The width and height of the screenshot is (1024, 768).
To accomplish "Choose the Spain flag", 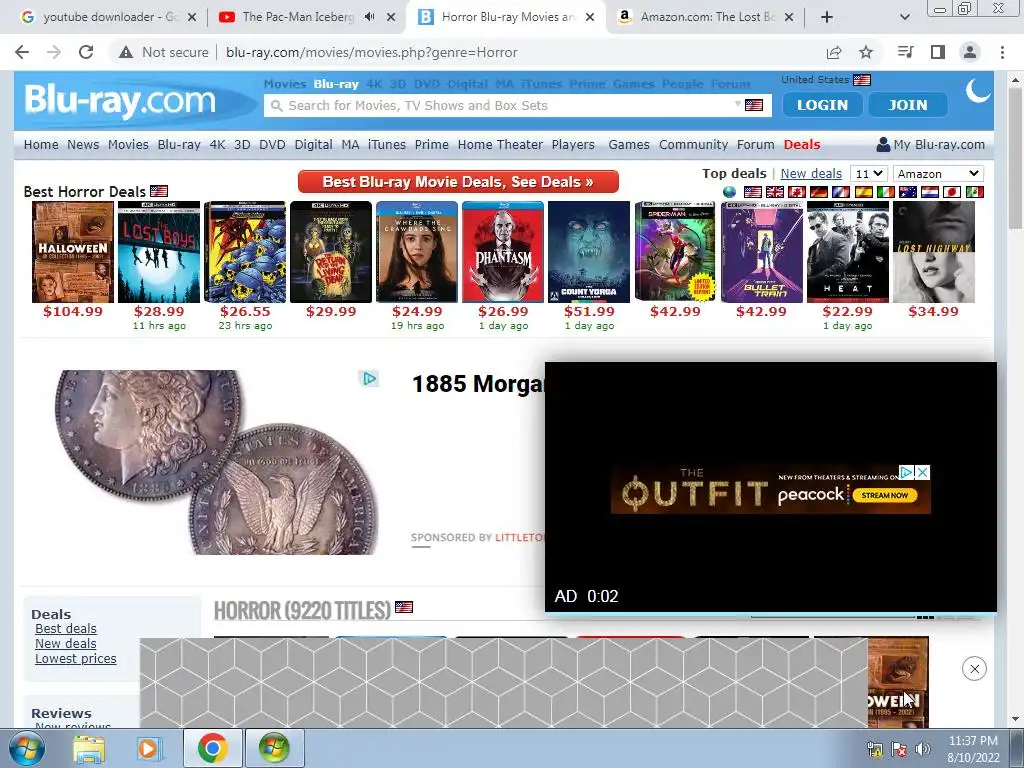I will pyautogui.click(x=863, y=192).
